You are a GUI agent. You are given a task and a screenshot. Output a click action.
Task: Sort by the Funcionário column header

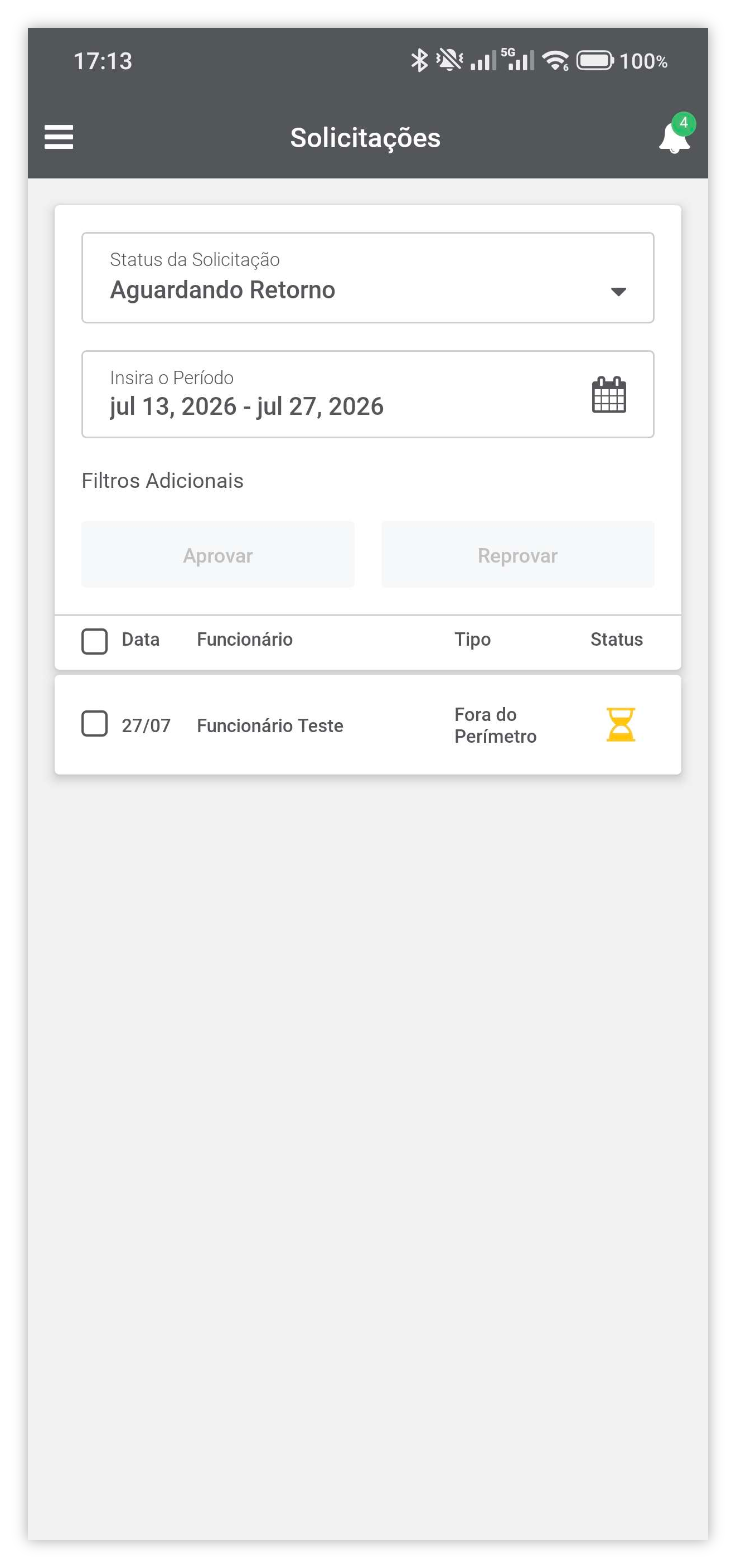click(x=245, y=639)
